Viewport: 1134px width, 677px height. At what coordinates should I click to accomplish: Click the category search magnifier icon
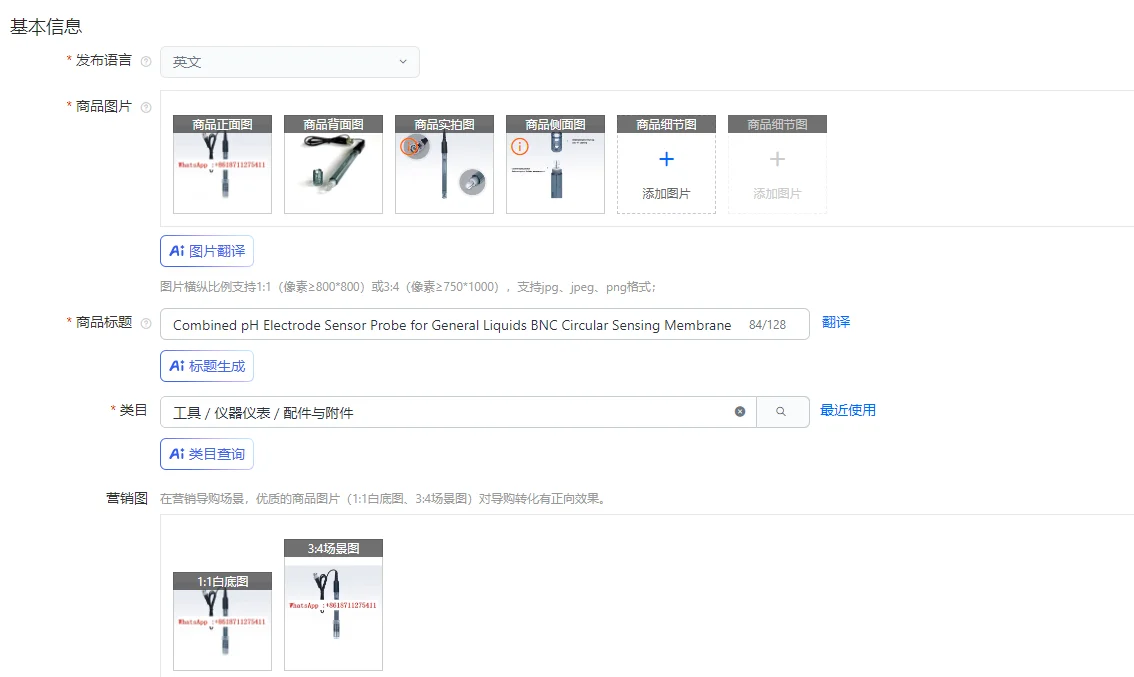point(782,412)
